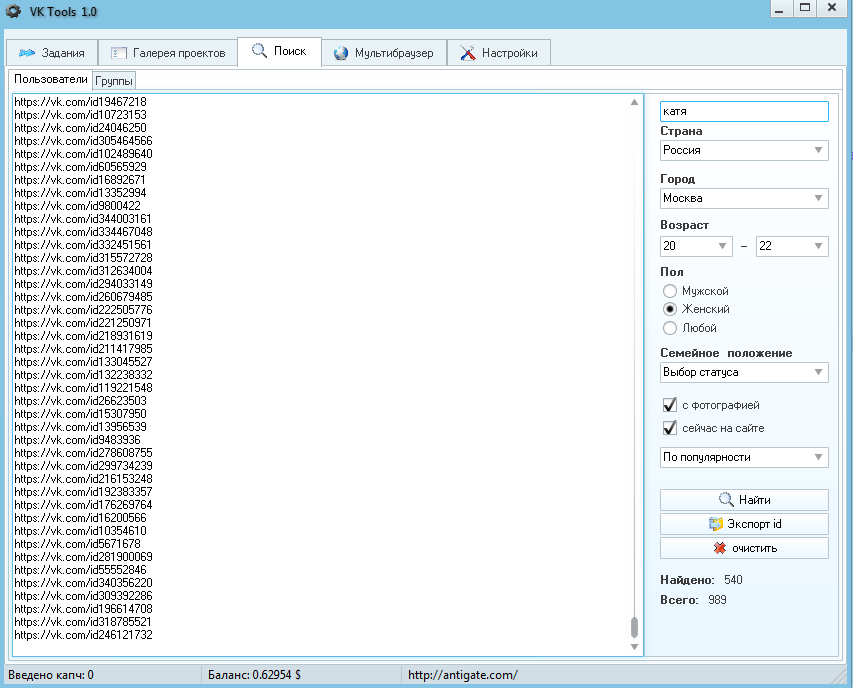Select the Женский gender radio button

670,309
